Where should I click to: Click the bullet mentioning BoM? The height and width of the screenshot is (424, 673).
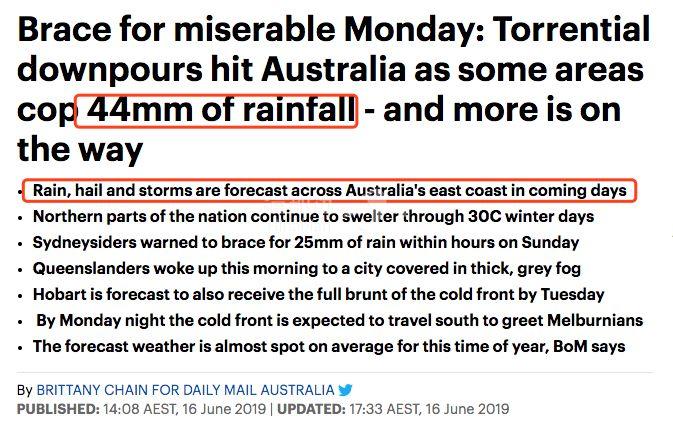click(x=328, y=347)
